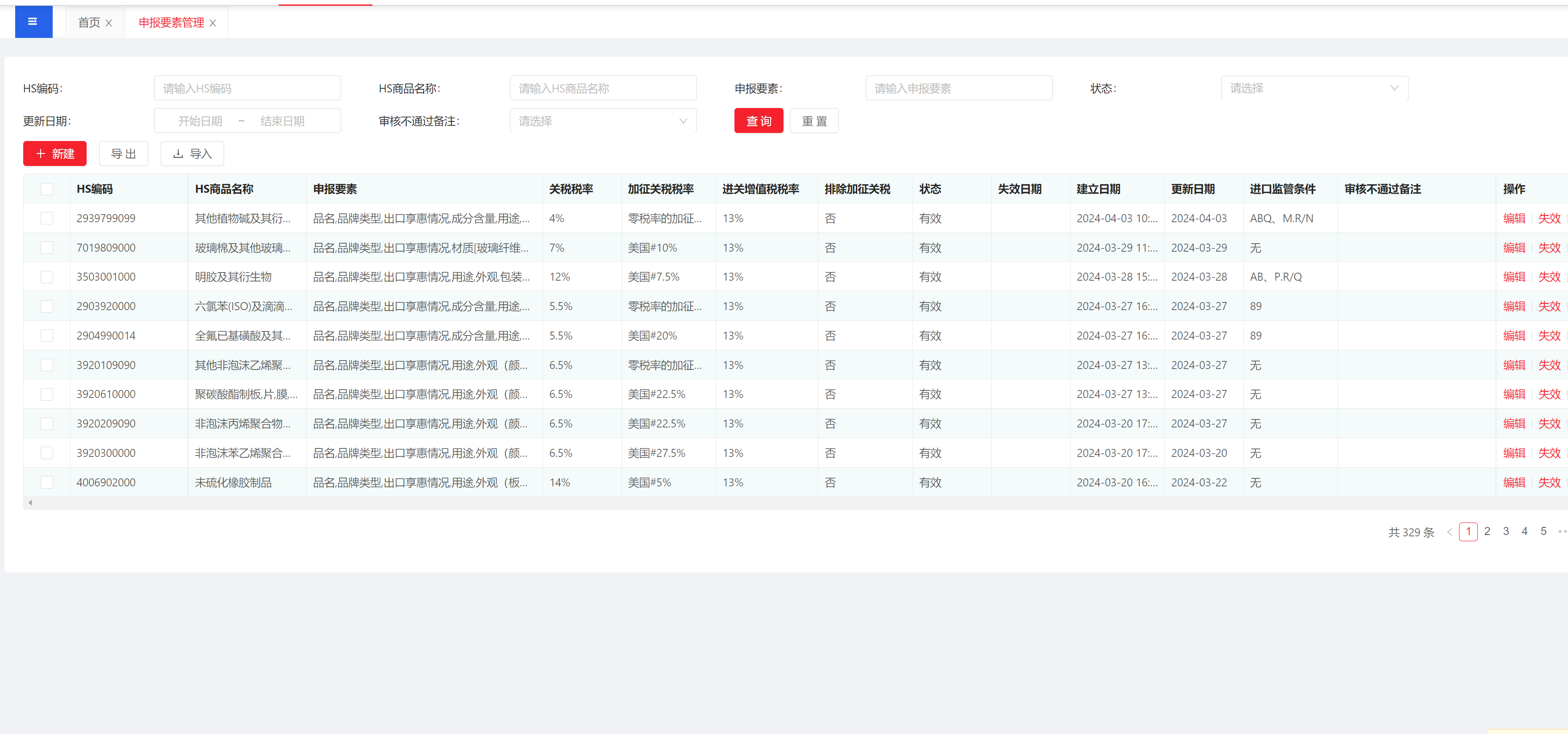Screen dimensions: 1568x734
Task: Click the 重置 button
Action: point(814,121)
